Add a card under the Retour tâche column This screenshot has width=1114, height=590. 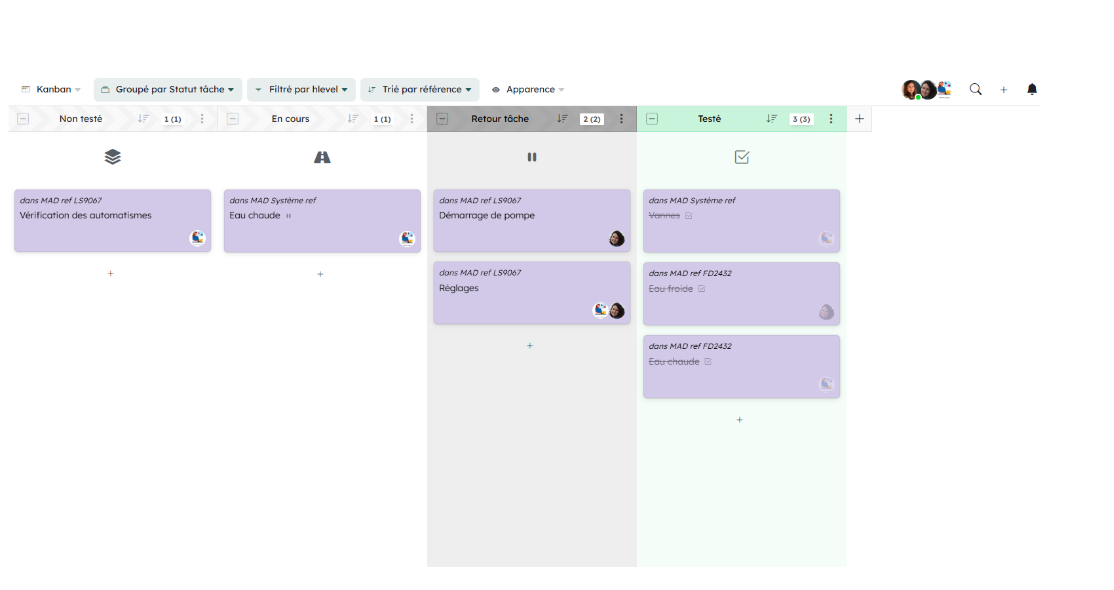point(530,345)
